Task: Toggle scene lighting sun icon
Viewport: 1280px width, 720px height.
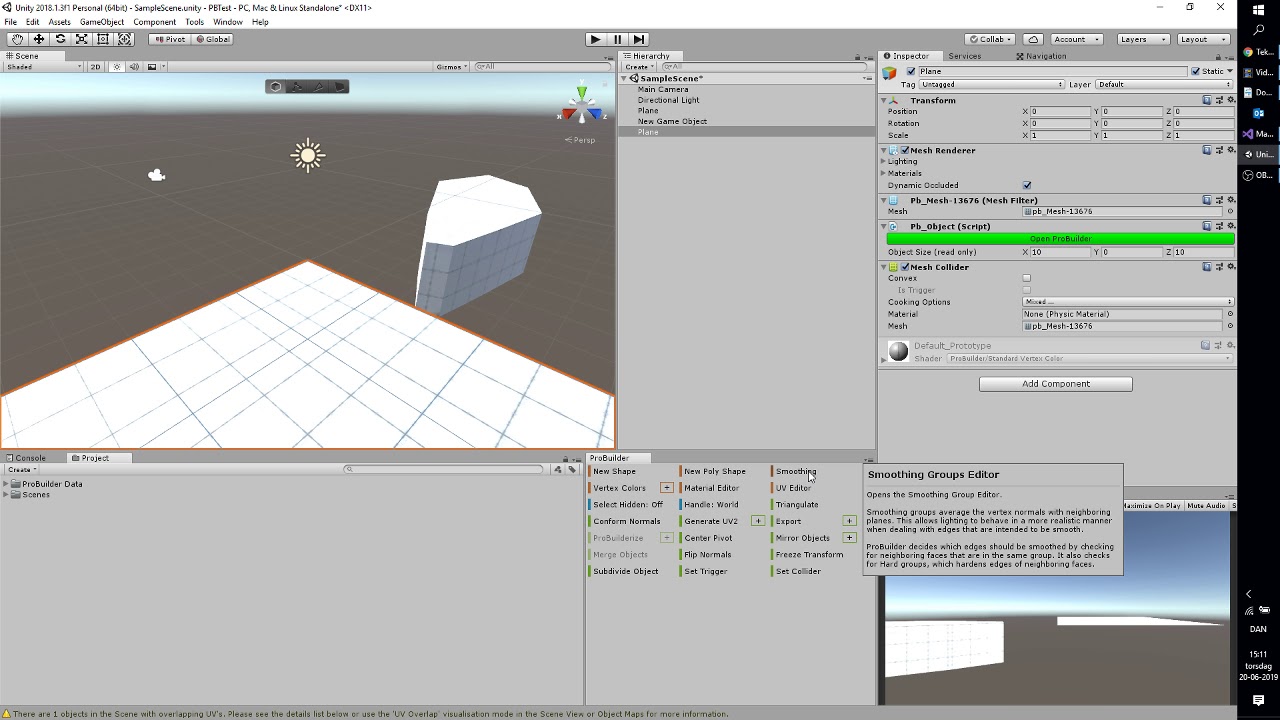Action: (x=117, y=67)
